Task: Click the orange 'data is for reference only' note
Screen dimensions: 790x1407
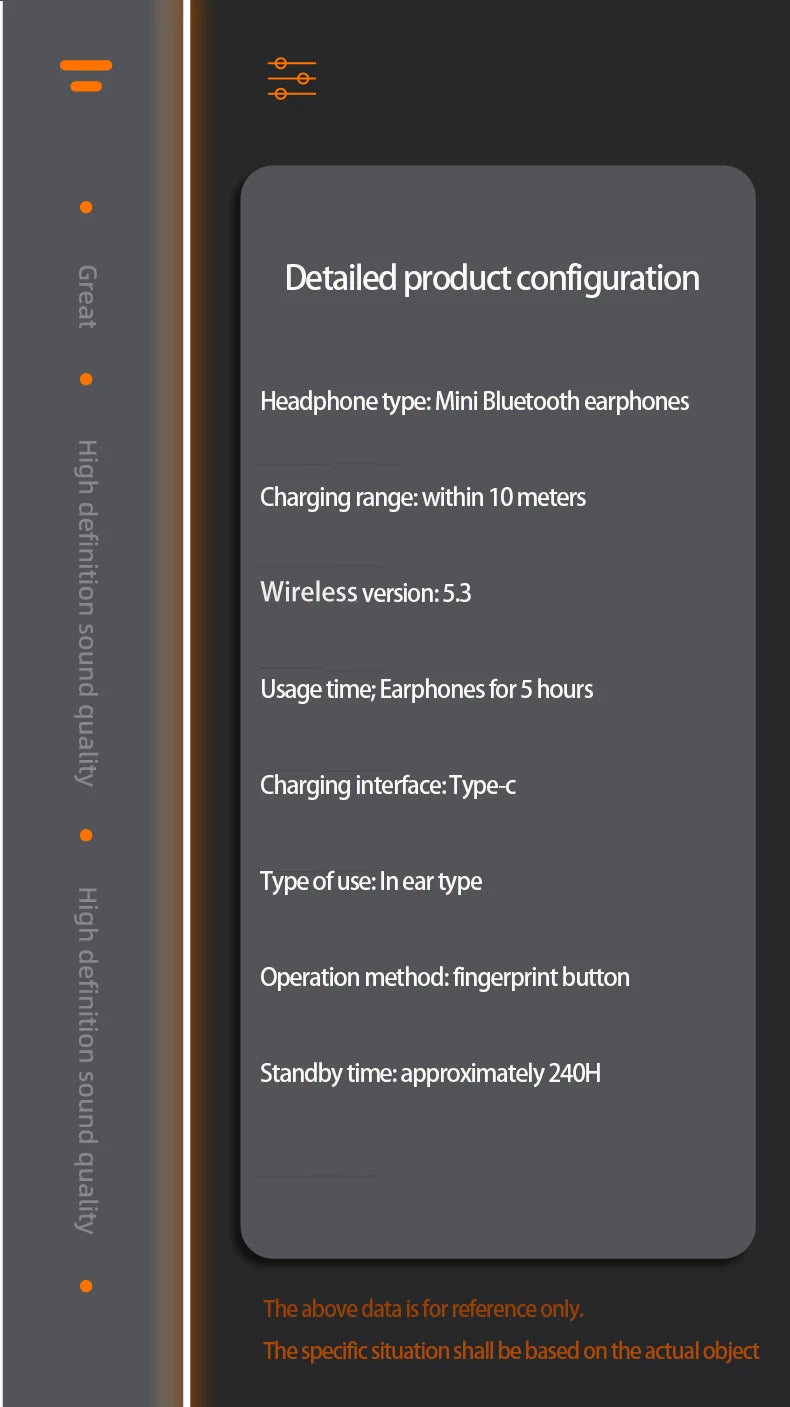Action: pos(423,1308)
